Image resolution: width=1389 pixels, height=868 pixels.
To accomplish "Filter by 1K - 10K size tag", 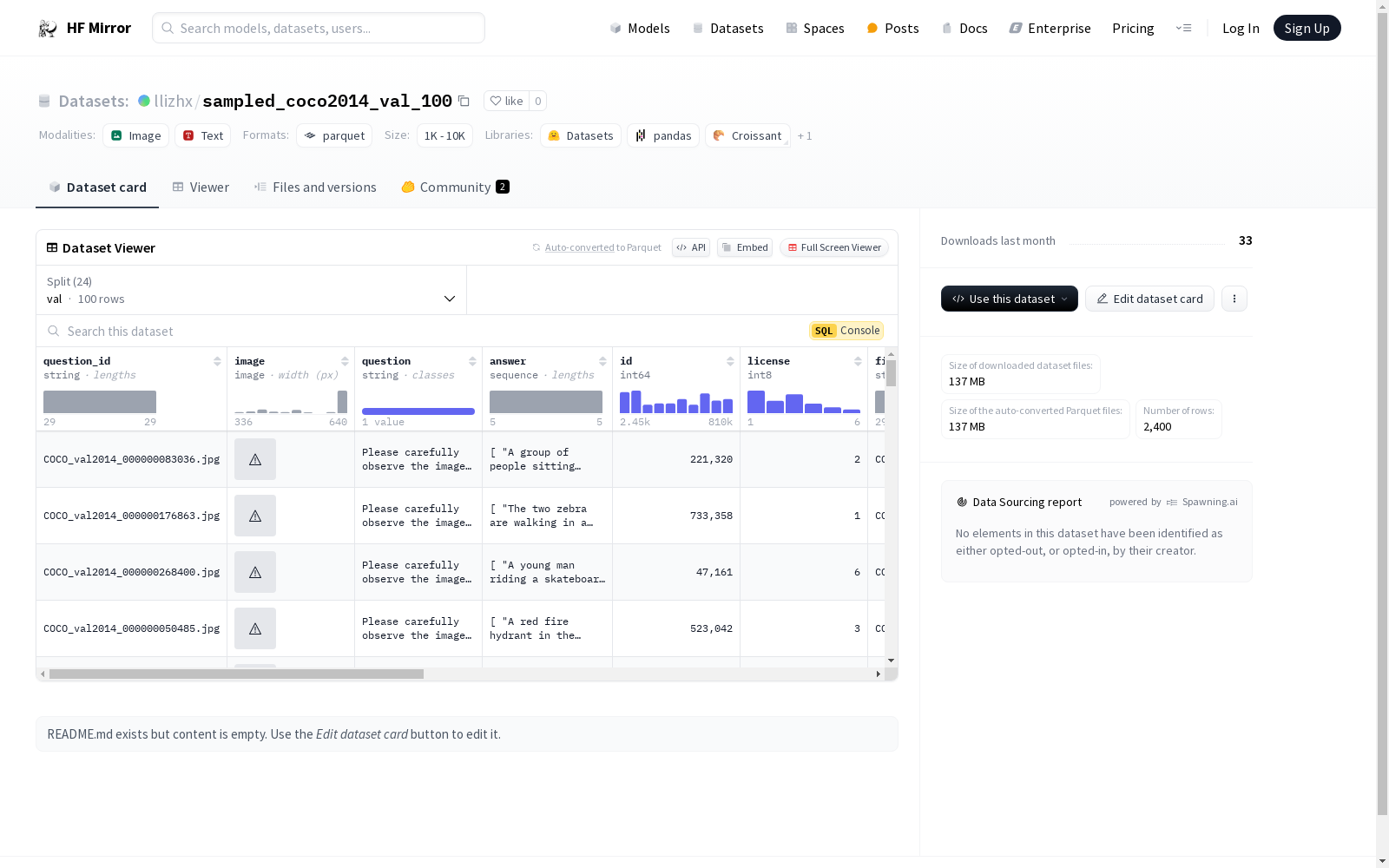I will [444, 136].
